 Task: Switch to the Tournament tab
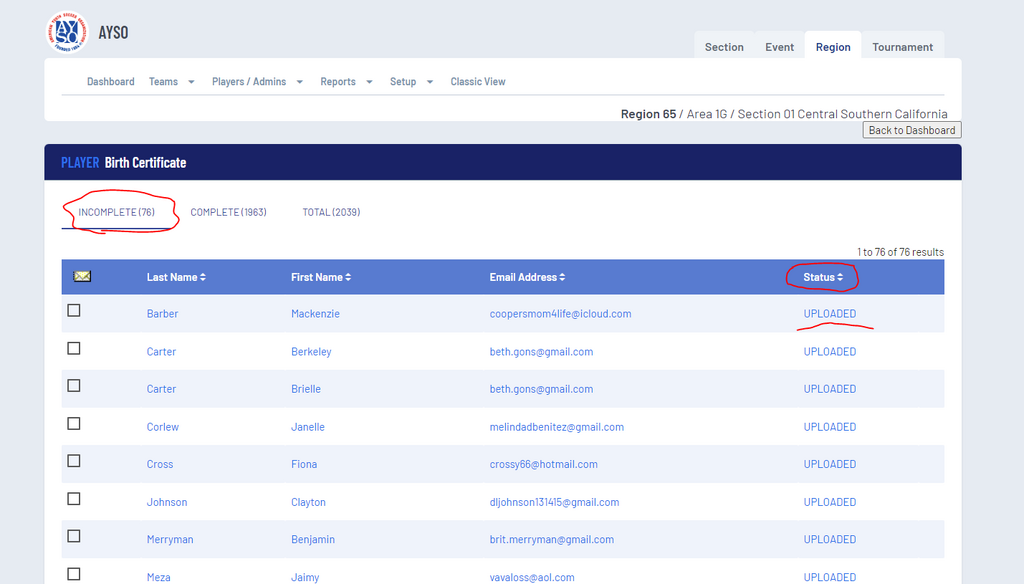(x=902, y=47)
